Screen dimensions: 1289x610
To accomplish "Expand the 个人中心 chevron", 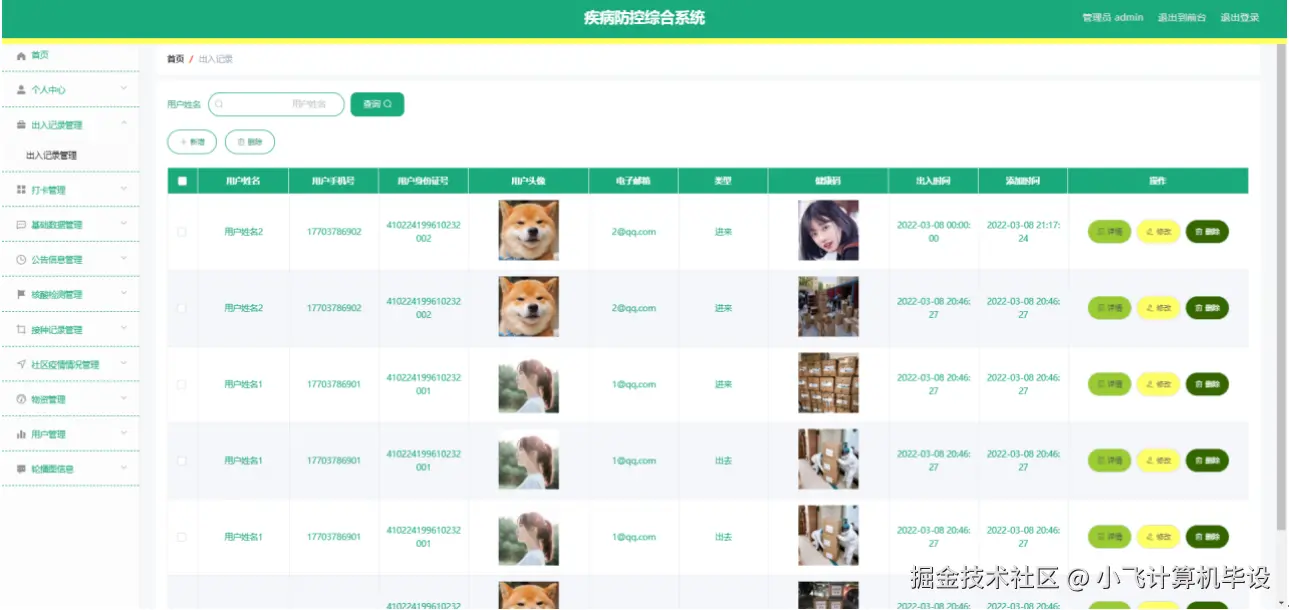I will [x=124, y=89].
